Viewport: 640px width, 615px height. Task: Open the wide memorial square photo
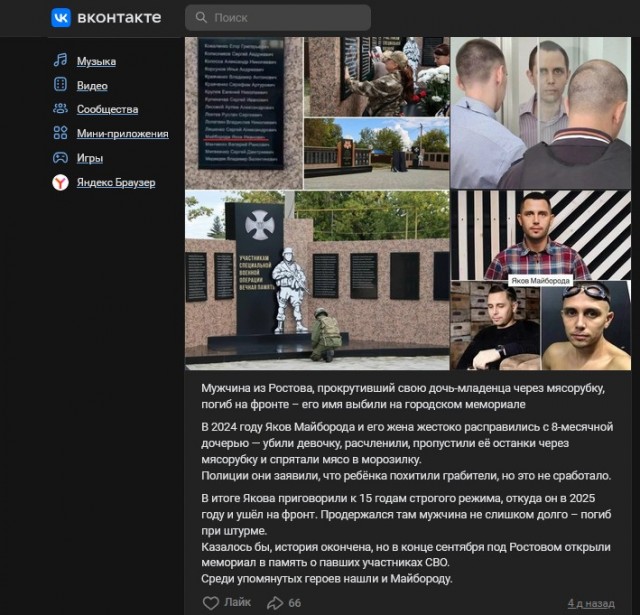(377, 154)
